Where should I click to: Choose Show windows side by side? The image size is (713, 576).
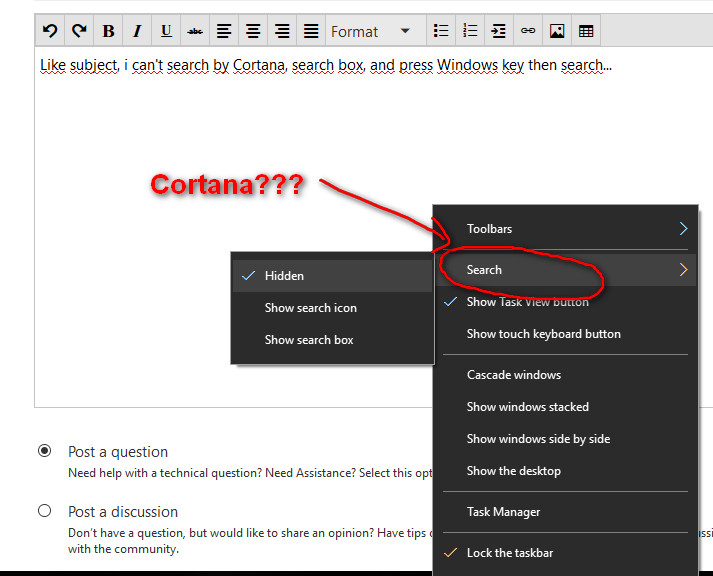pyautogui.click(x=566, y=439)
